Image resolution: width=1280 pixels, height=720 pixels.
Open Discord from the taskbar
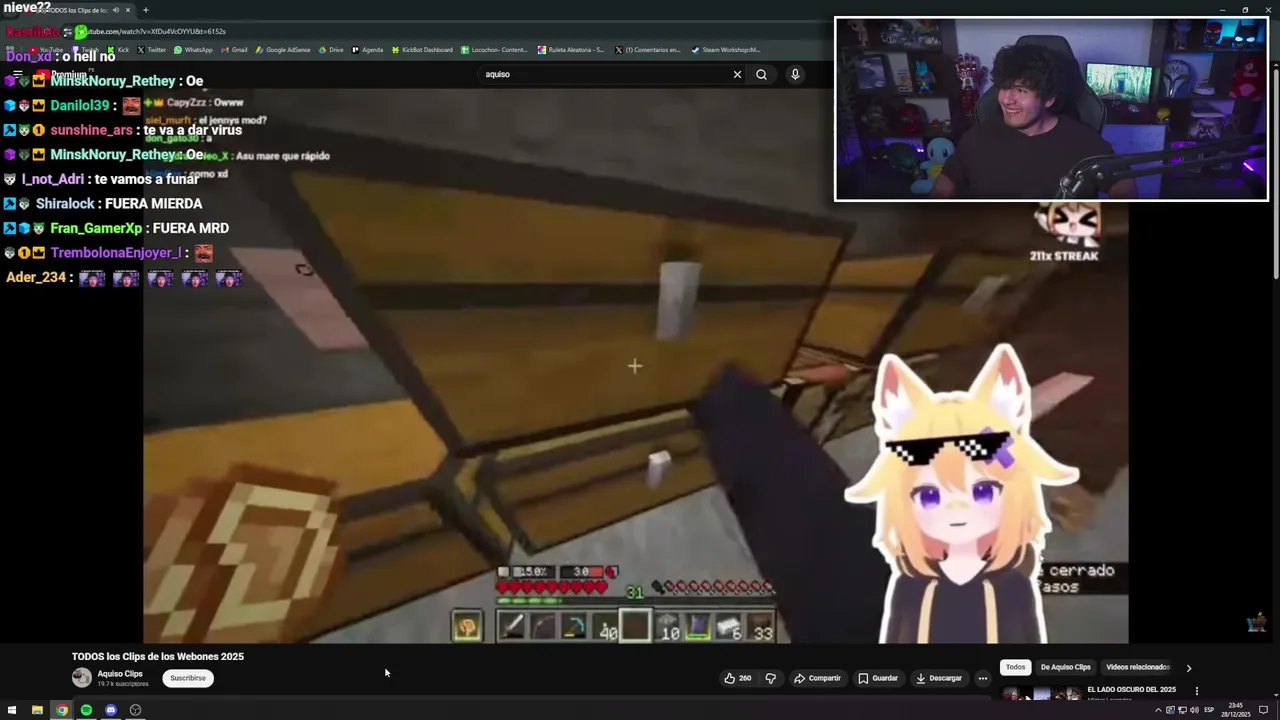coord(111,710)
